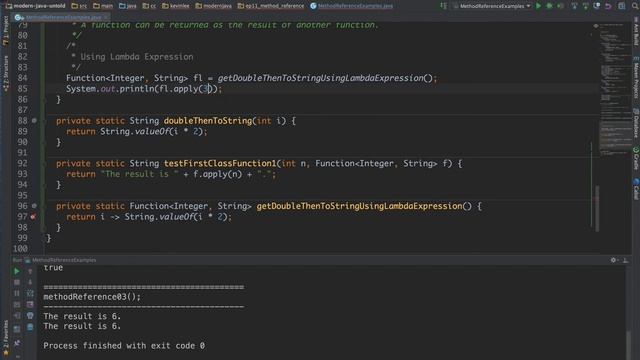
Task: Click the VCS update project icon
Action: [x=574, y=6]
